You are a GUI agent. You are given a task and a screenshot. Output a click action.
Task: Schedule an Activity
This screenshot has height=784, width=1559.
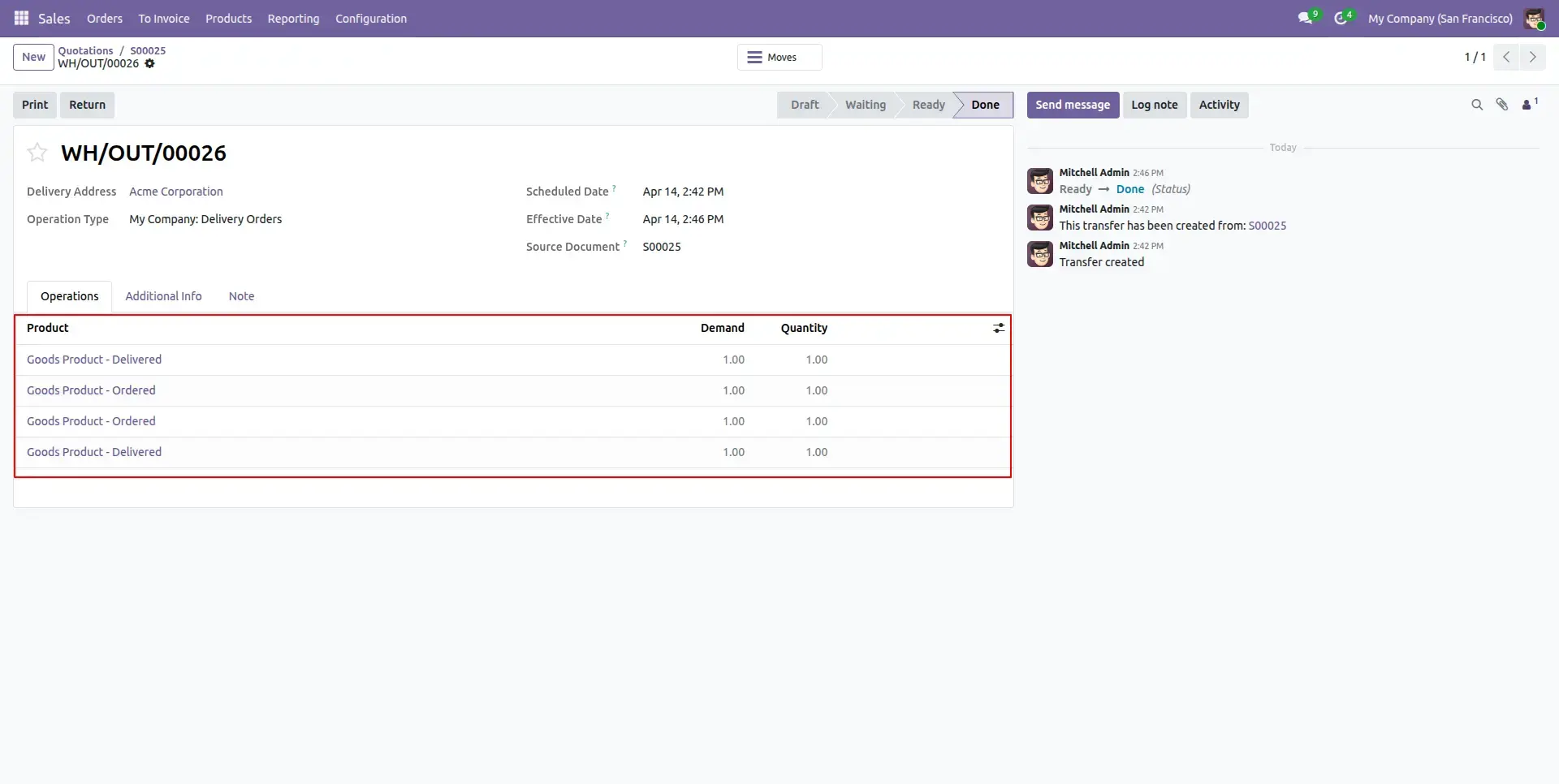(x=1219, y=105)
